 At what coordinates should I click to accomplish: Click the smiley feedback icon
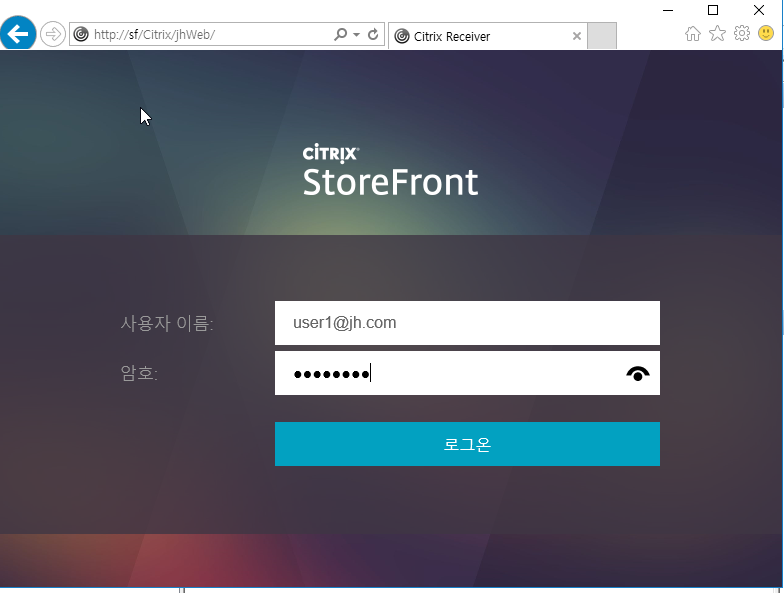point(766,34)
